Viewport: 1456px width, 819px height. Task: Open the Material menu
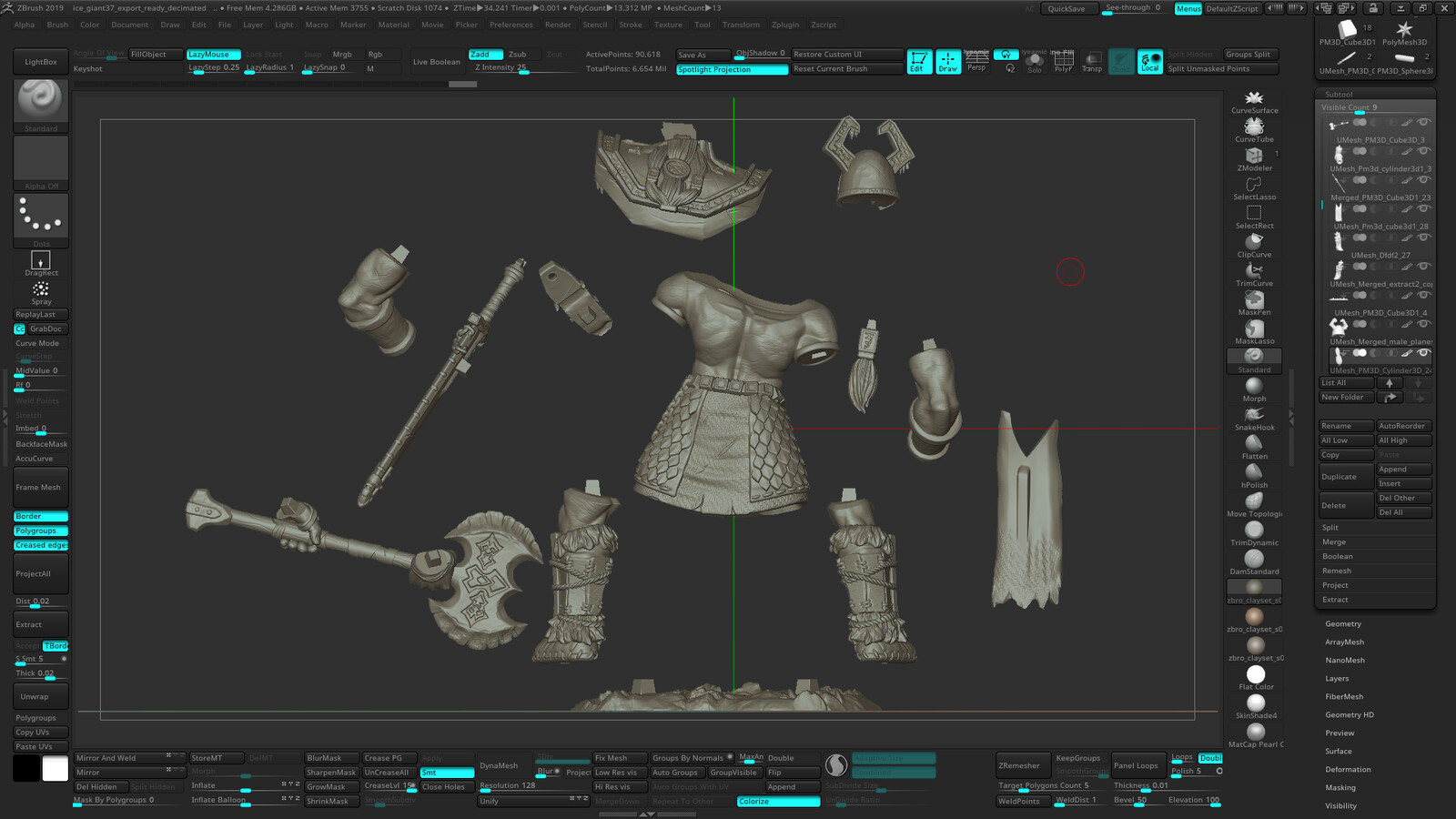tap(393, 25)
